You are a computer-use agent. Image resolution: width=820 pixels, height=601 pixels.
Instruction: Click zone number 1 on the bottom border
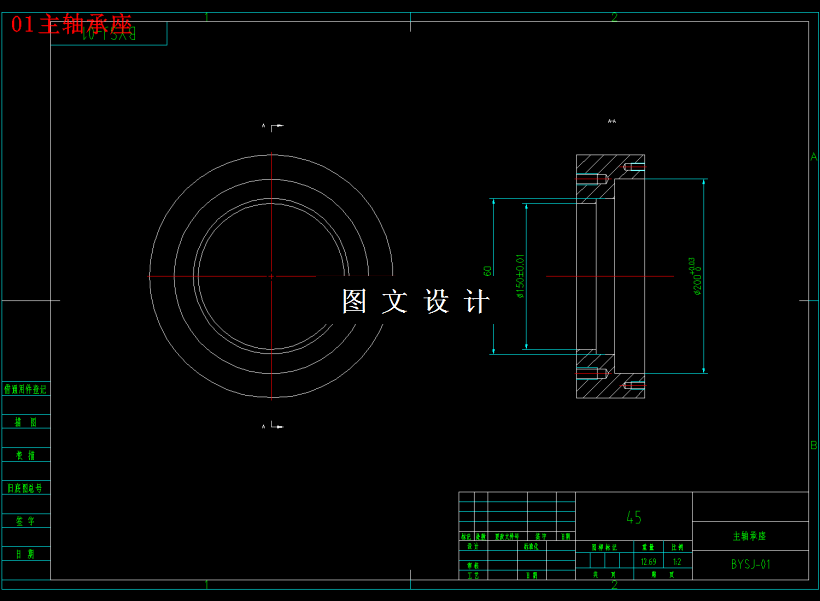click(207, 584)
